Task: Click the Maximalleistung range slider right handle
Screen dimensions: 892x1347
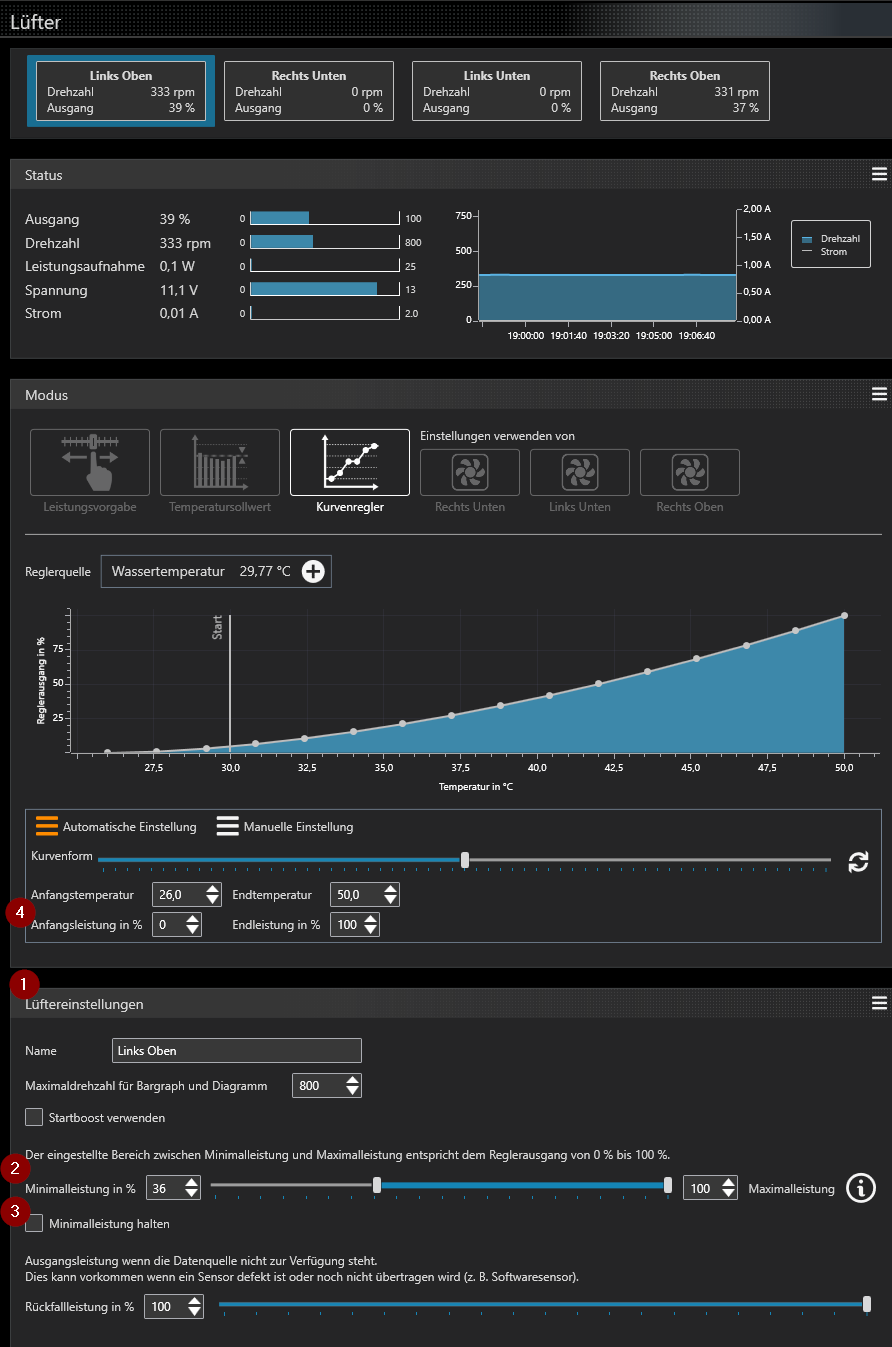Action: [x=668, y=1185]
